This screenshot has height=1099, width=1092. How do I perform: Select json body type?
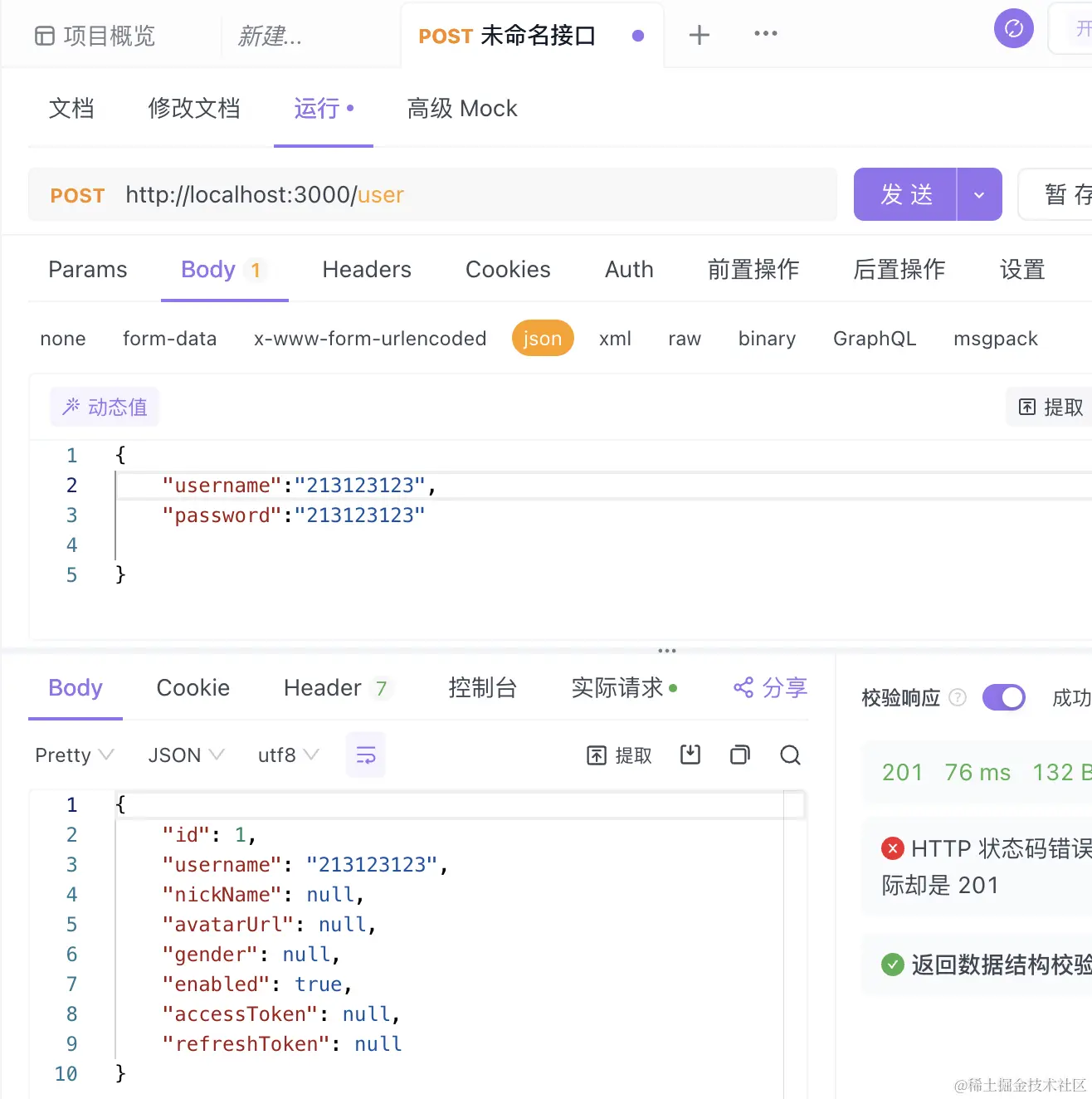(x=543, y=338)
